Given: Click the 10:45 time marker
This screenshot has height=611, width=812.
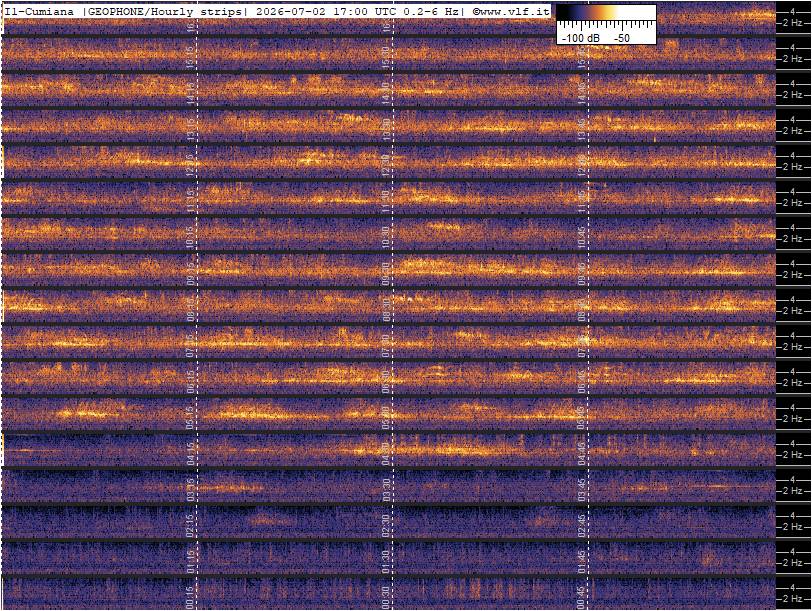Looking at the screenshot, I should point(582,237).
